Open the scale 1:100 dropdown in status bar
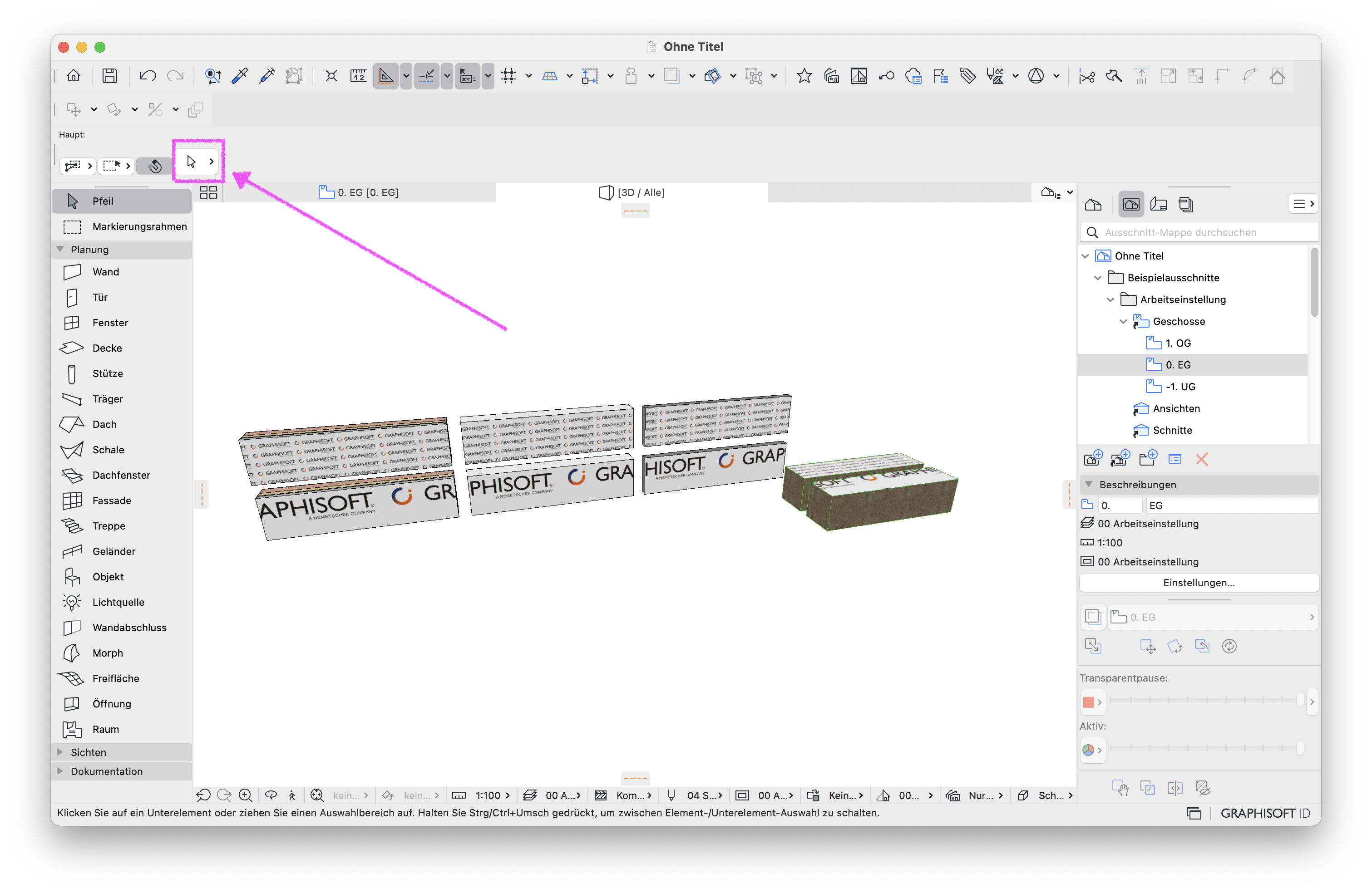The width and height of the screenshot is (1372, 893). (x=482, y=795)
